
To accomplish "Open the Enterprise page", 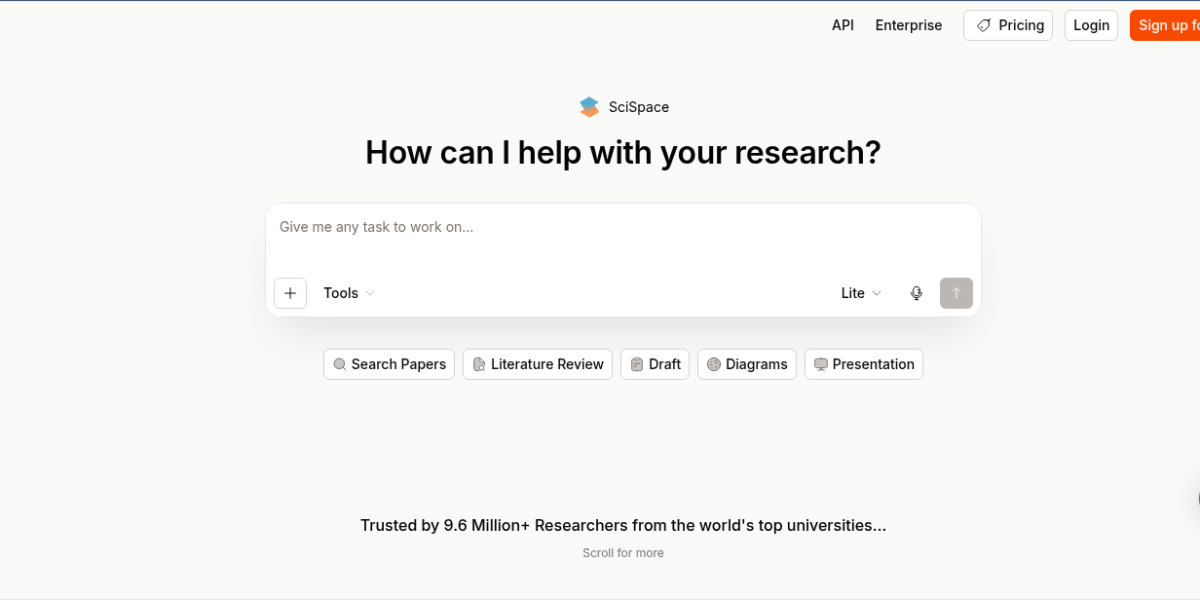I will click(908, 25).
